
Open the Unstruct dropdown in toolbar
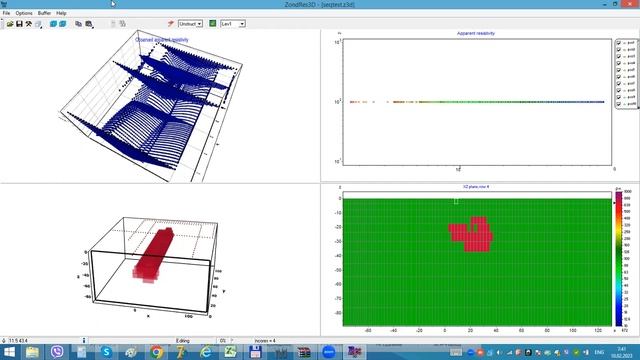[190, 24]
